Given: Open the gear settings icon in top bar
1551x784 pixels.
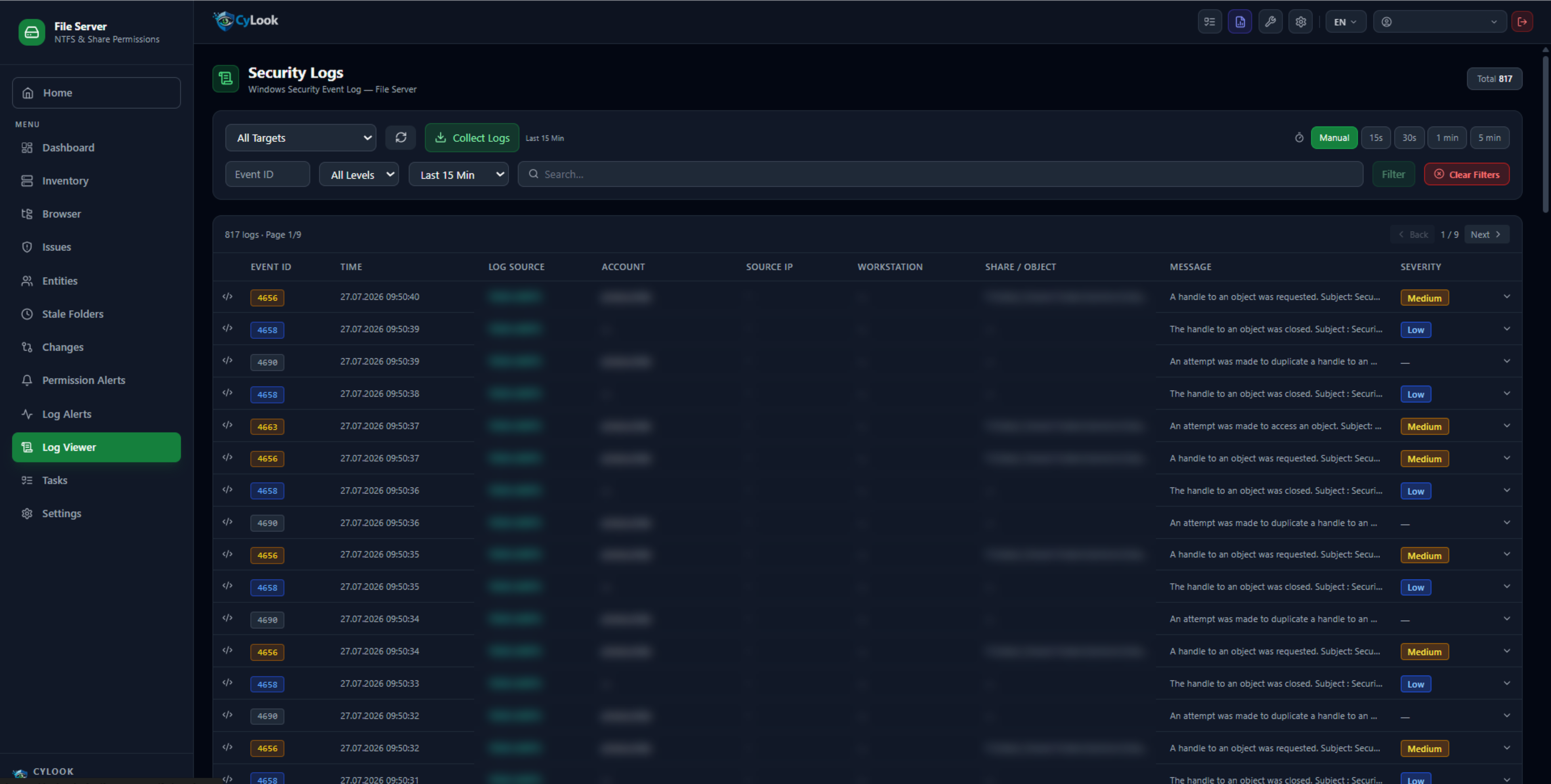Looking at the screenshot, I should point(1301,22).
